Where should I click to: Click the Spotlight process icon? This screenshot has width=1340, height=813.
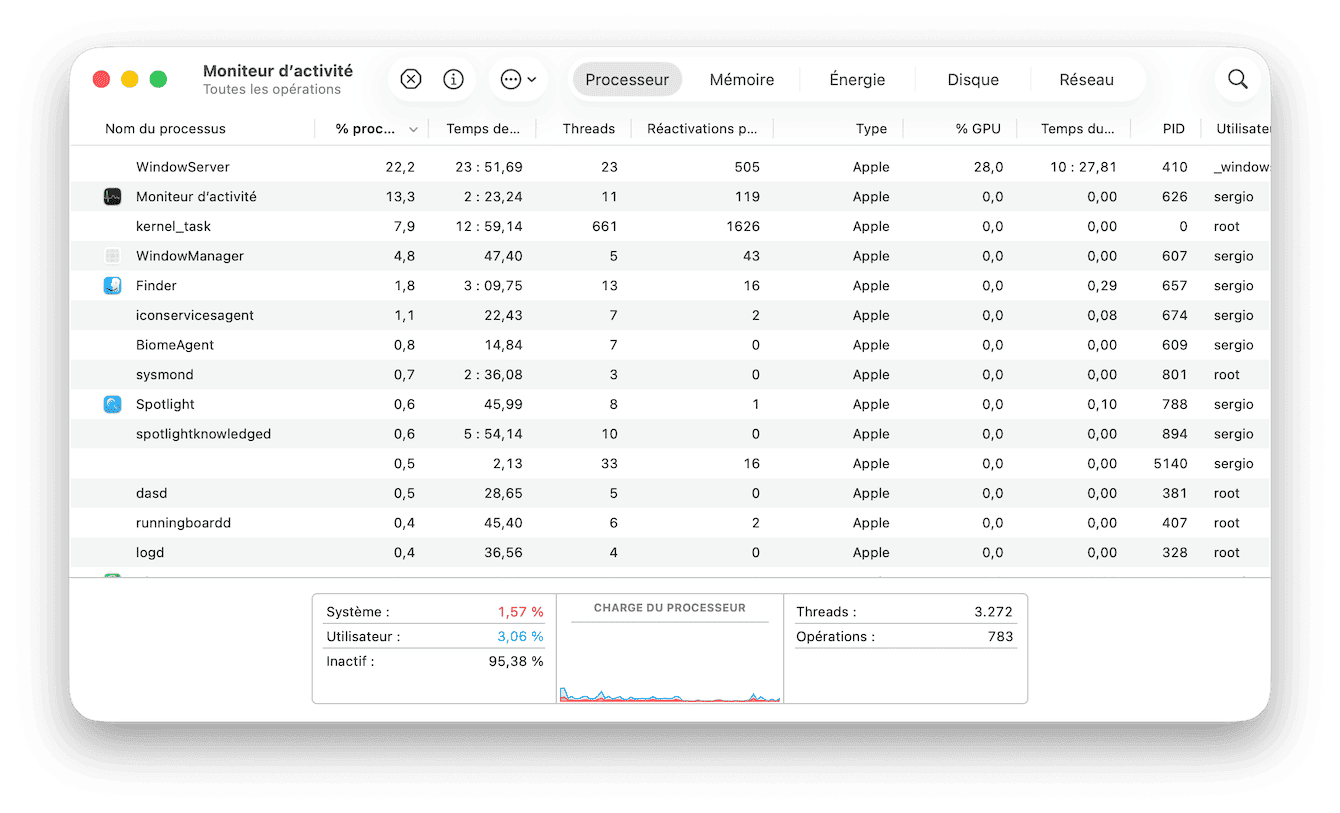[113, 405]
